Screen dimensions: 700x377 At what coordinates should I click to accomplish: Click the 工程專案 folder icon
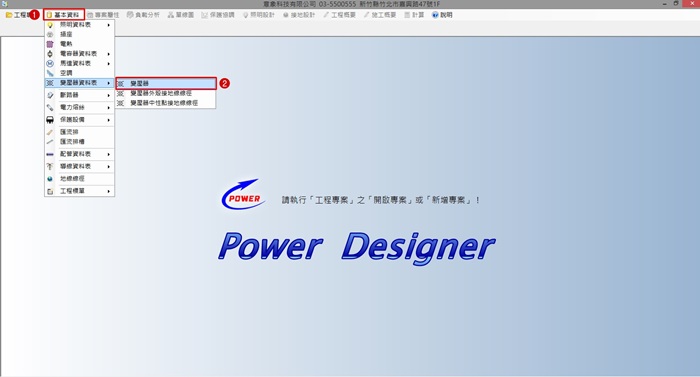(8, 15)
